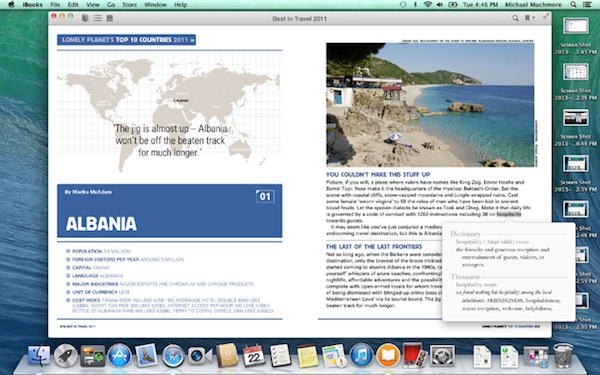Click the world map illustration
The height and width of the screenshot is (375, 600).
coord(170,112)
